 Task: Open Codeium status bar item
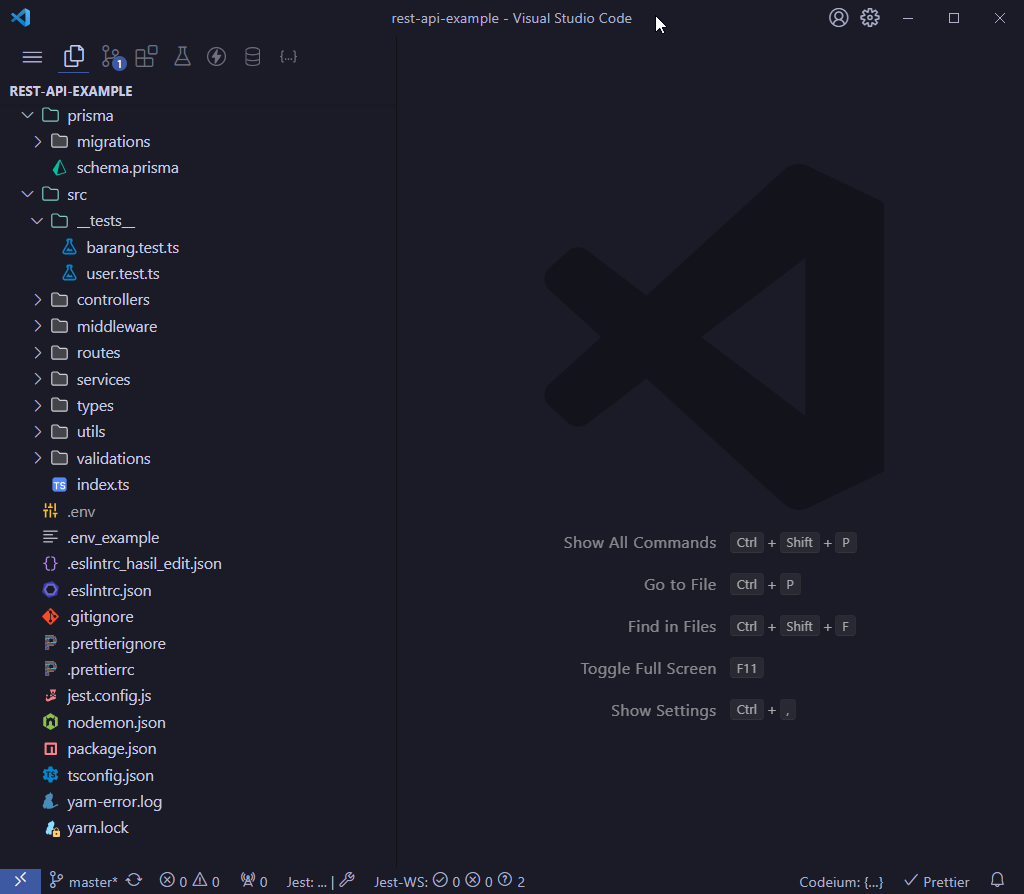coord(841,882)
